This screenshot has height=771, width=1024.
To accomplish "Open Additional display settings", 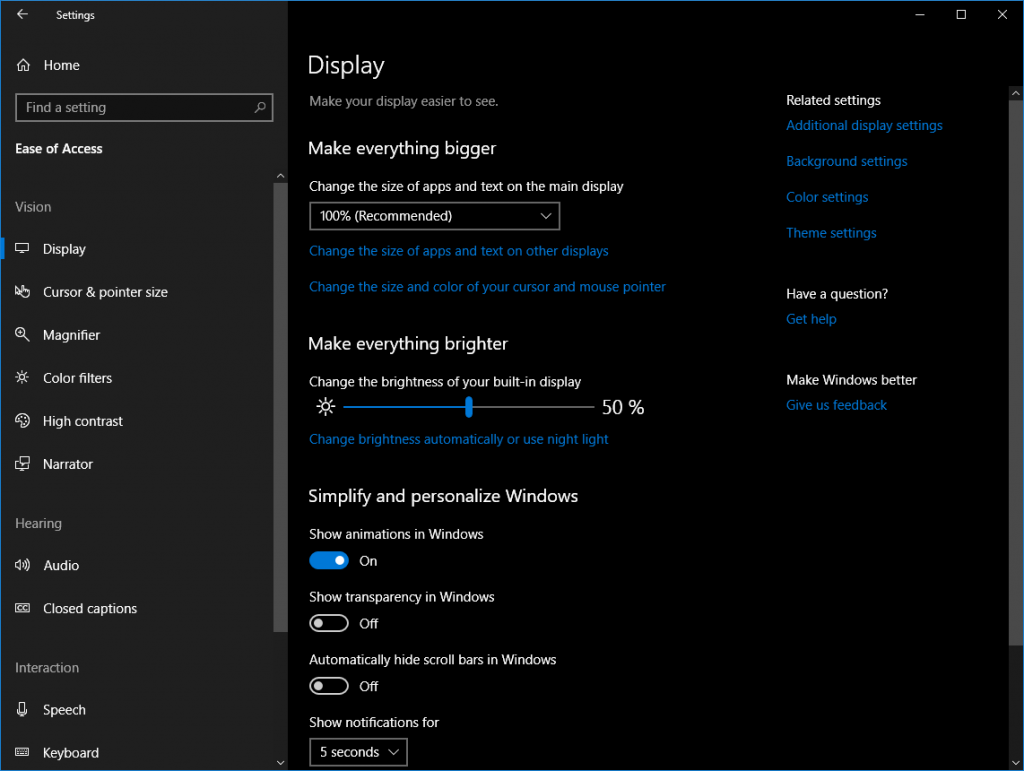I will coord(864,124).
